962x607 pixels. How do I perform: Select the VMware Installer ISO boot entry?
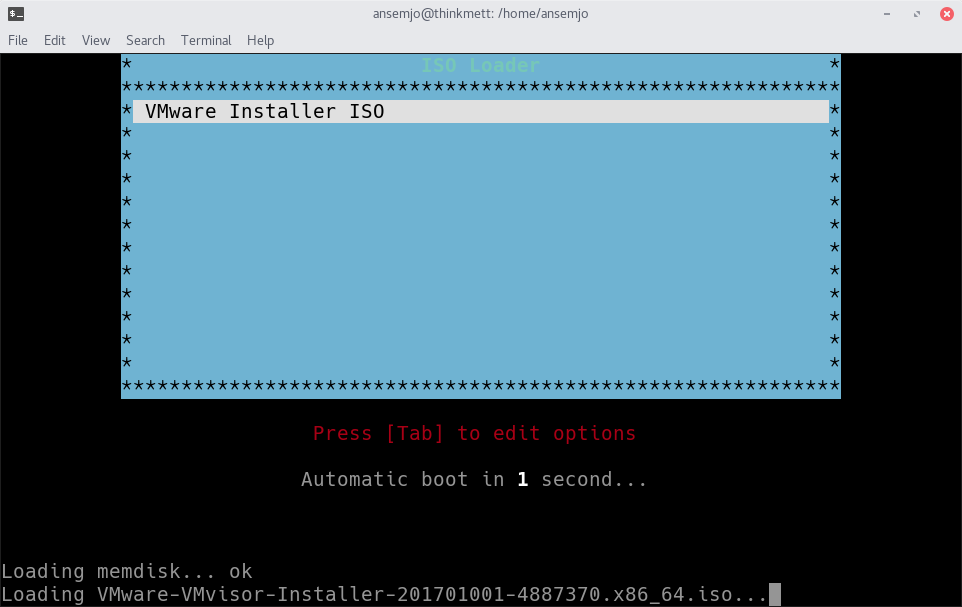(x=265, y=111)
